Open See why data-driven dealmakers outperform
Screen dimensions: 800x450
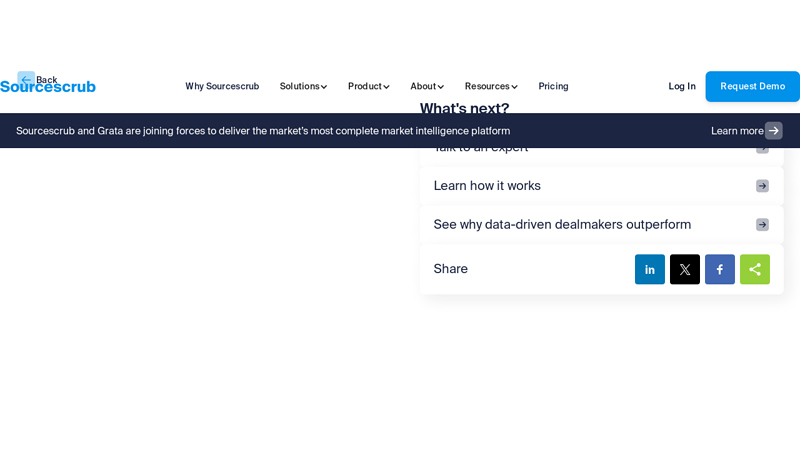pos(562,225)
